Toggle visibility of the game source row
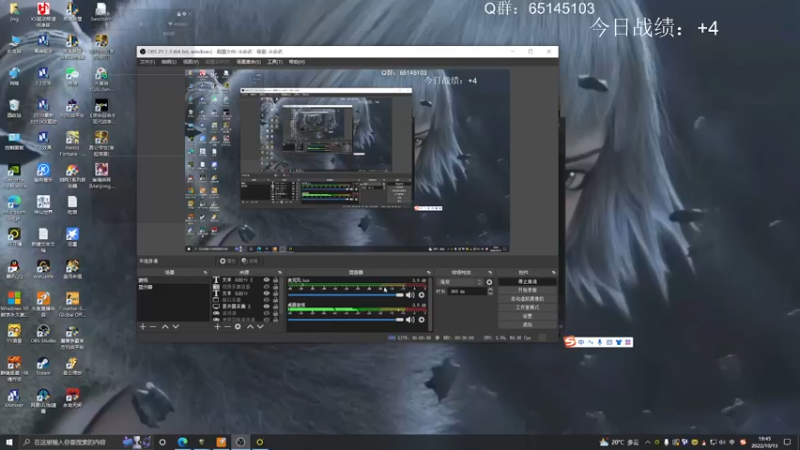Viewport: 800px width, 450px height. 266,313
